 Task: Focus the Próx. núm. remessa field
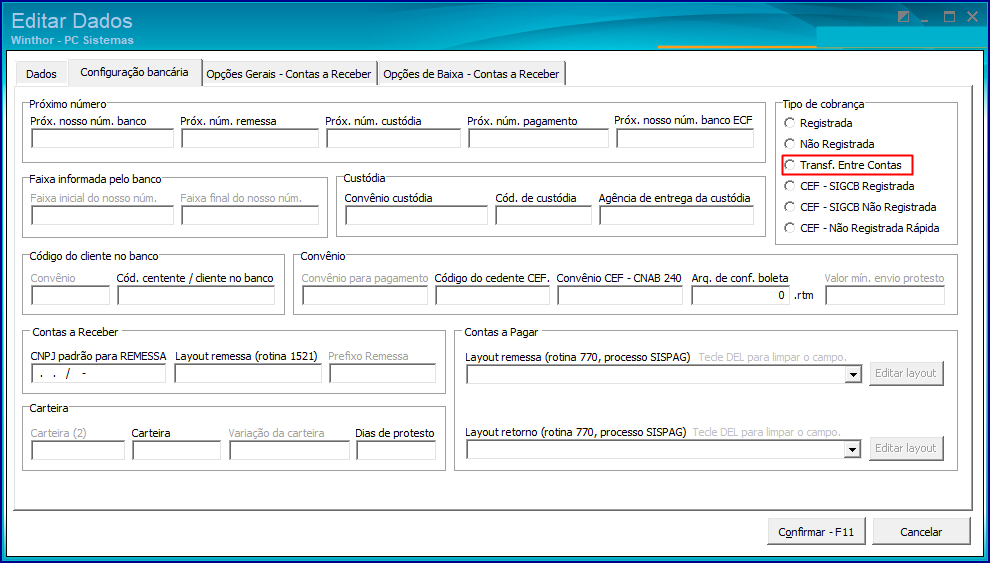pyautogui.click(x=250, y=139)
